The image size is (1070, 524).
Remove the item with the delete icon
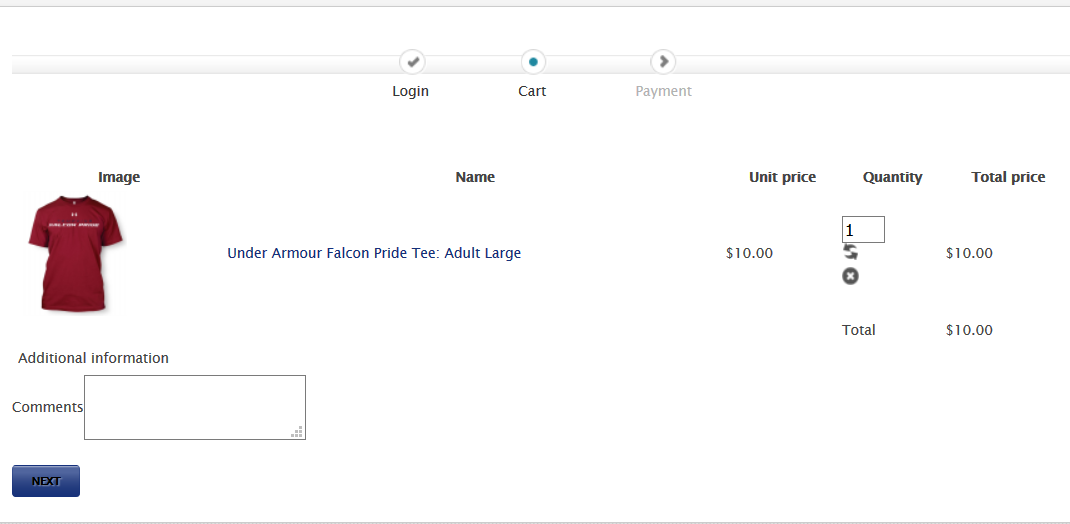click(850, 276)
